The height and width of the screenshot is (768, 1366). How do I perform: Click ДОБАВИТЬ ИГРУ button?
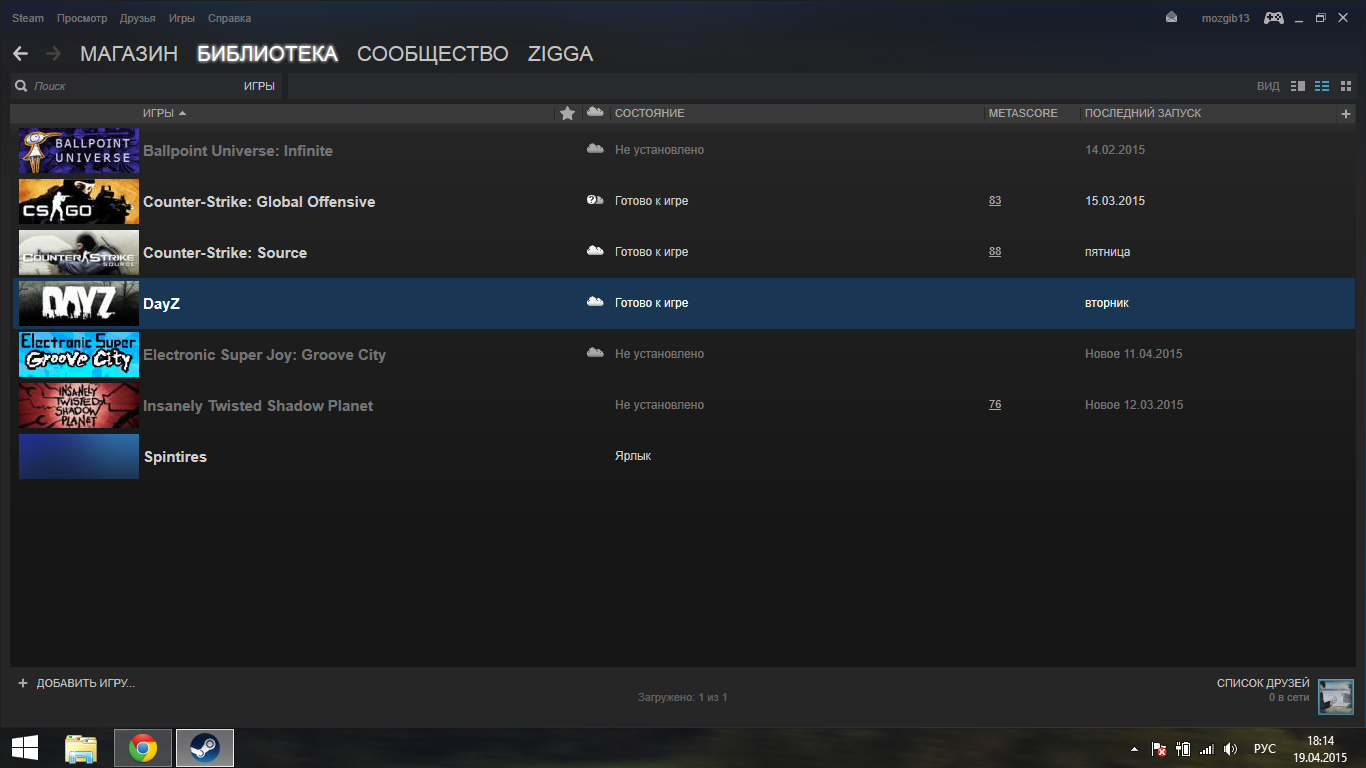76,683
